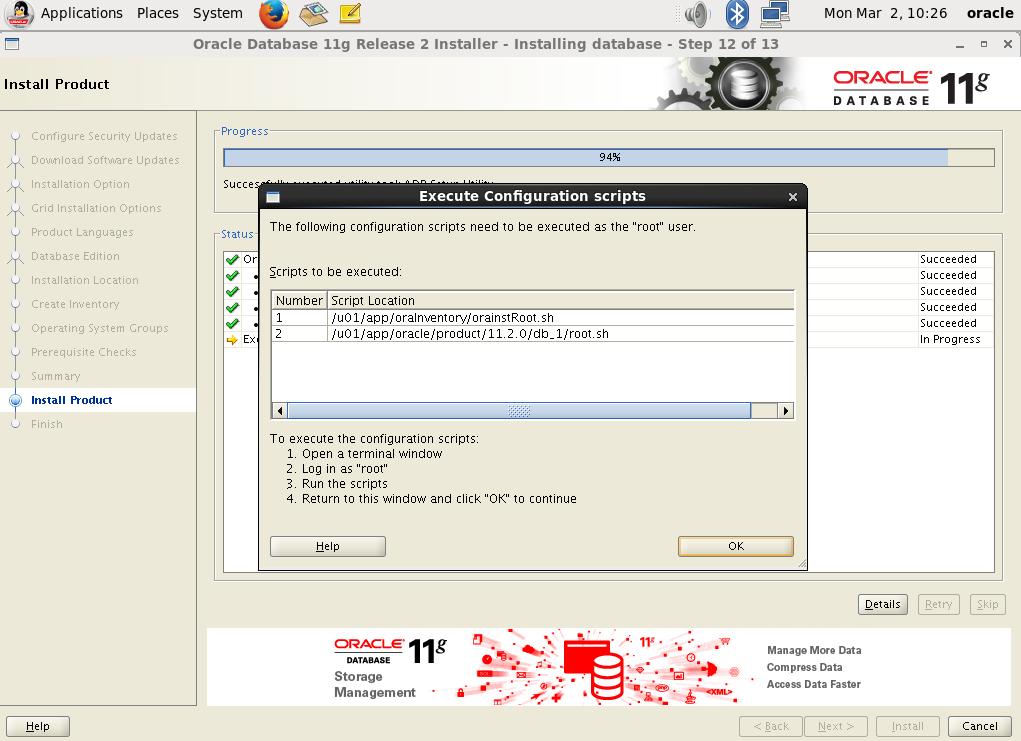1021x741 pixels.
Task: Select Operating System Groups step
Action: pos(100,328)
